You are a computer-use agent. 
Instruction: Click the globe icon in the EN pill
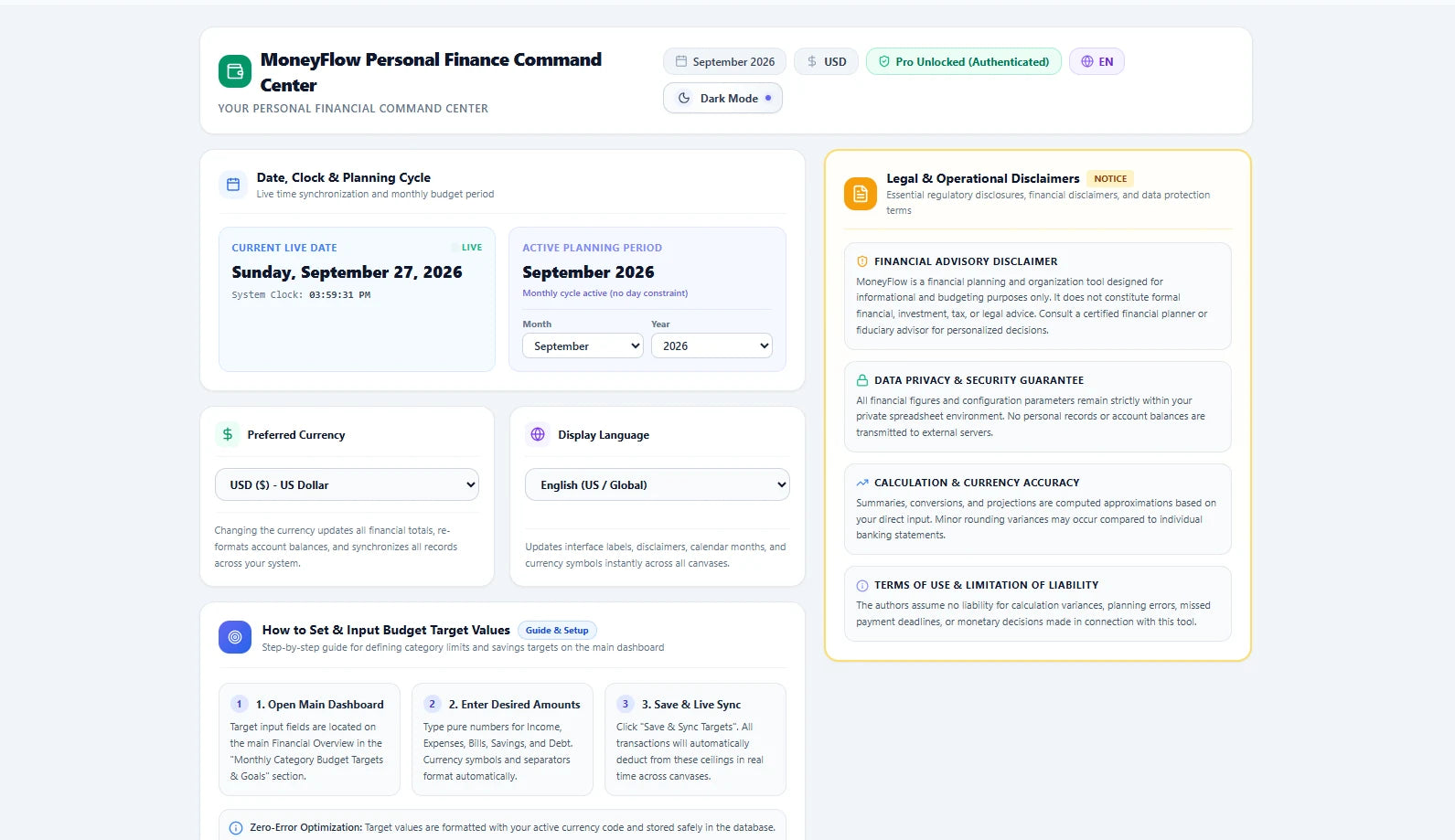pos(1087,61)
